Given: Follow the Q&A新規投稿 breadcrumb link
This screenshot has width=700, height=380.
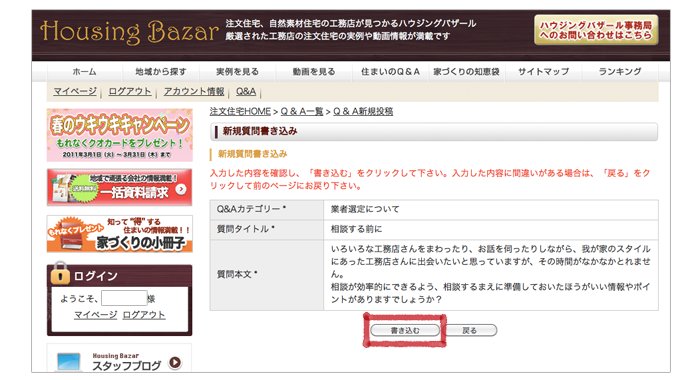Looking at the screenshot, I should click(363, 111).
